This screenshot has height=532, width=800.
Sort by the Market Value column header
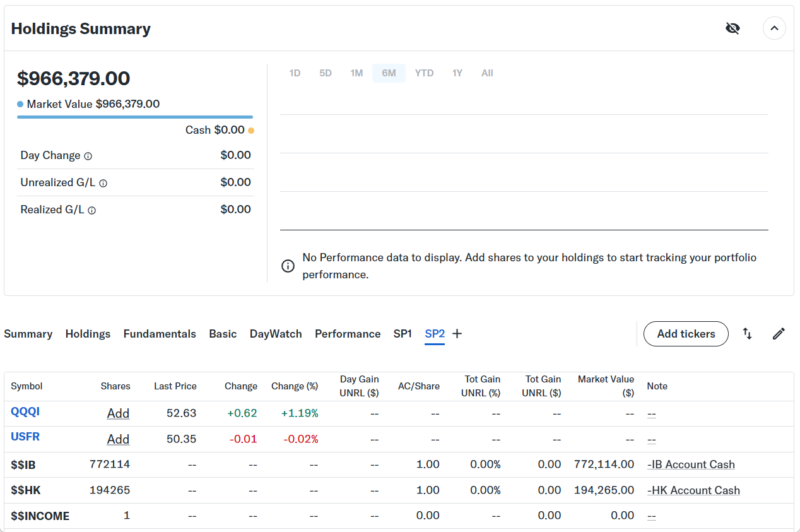(606, 386)
